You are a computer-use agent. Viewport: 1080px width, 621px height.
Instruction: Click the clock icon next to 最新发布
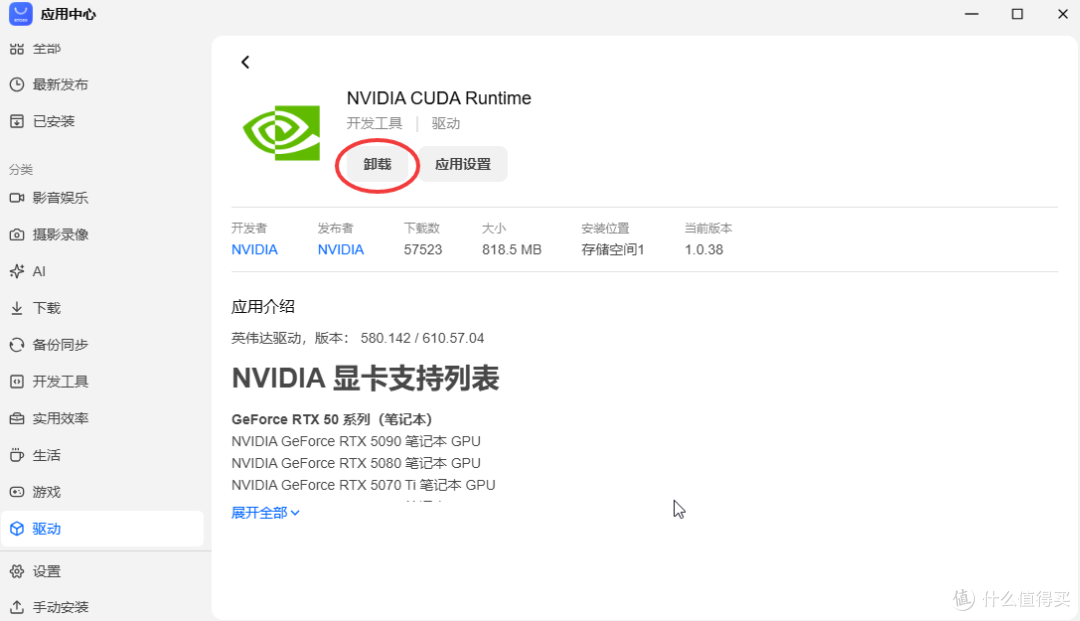pos(17,85)
